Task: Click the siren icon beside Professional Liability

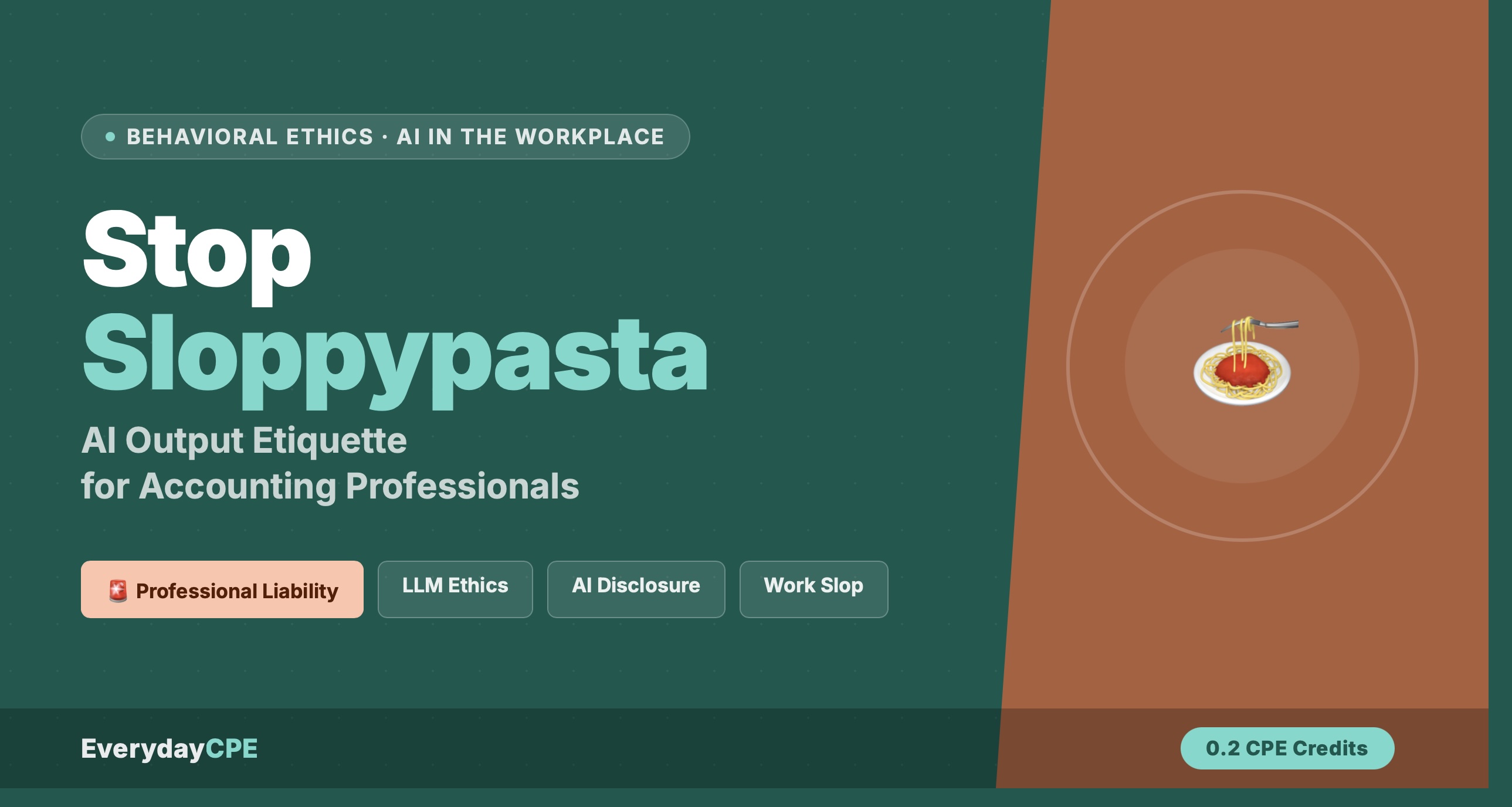Action: (118, 591)
